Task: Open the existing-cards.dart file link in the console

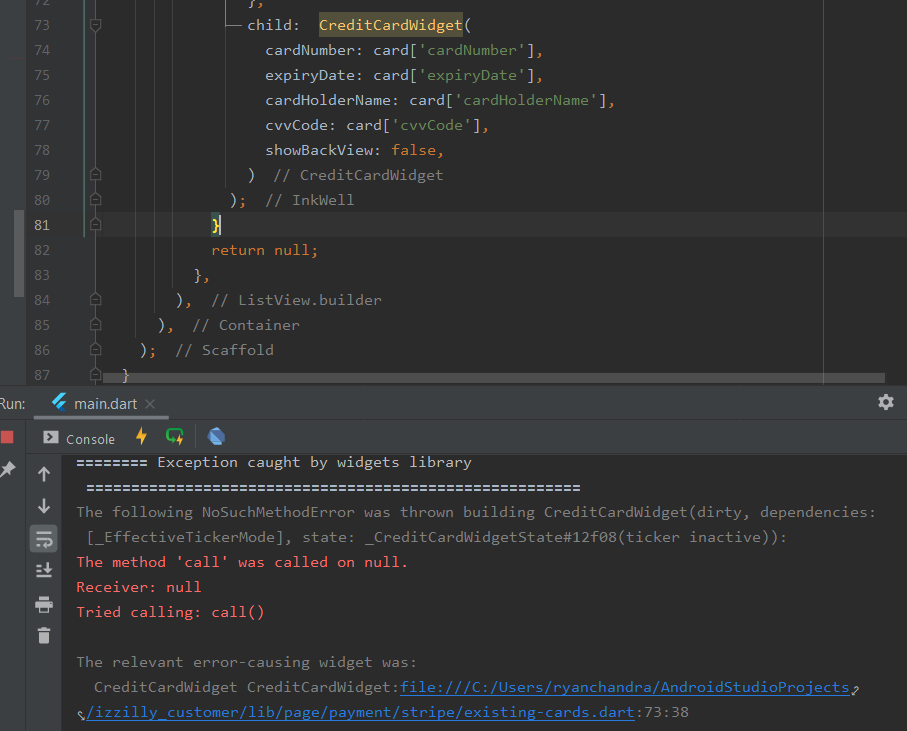Action: coord(360,712)
